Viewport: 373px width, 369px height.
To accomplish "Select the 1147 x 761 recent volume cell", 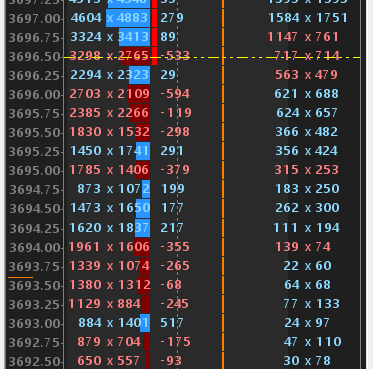I will pos(303,37).
